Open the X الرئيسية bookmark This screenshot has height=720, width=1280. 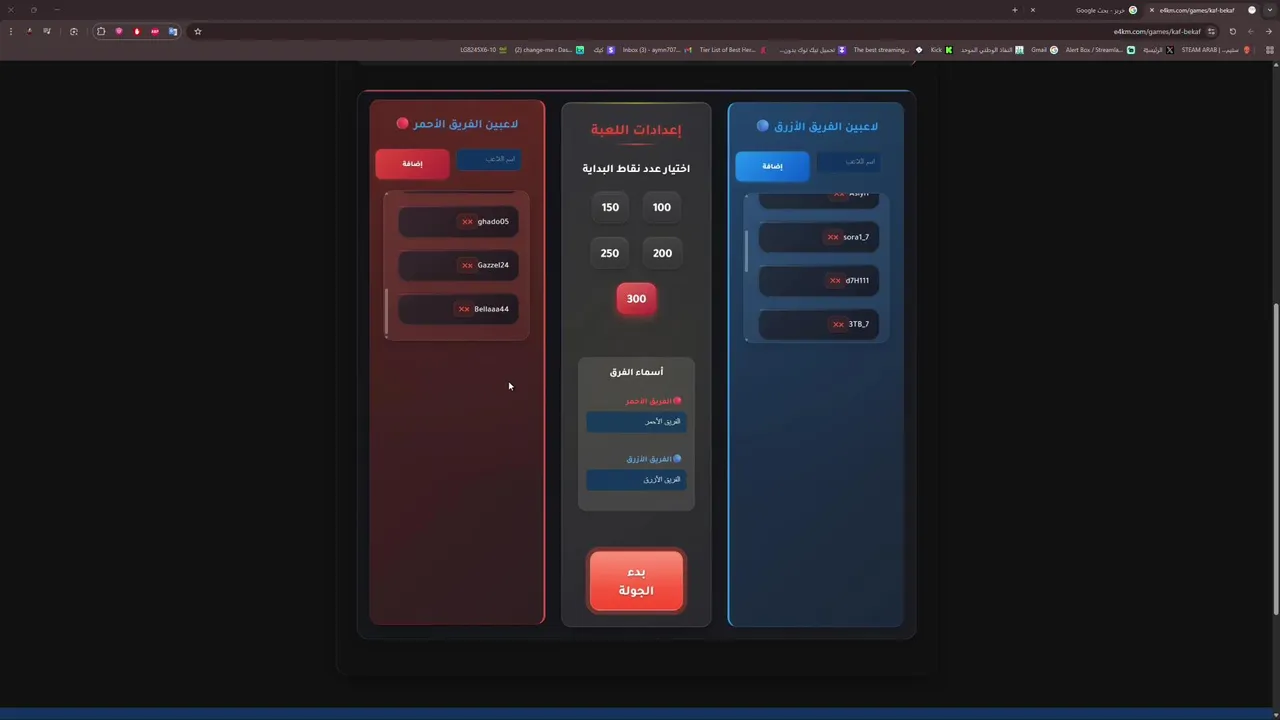pos(1159,50)
